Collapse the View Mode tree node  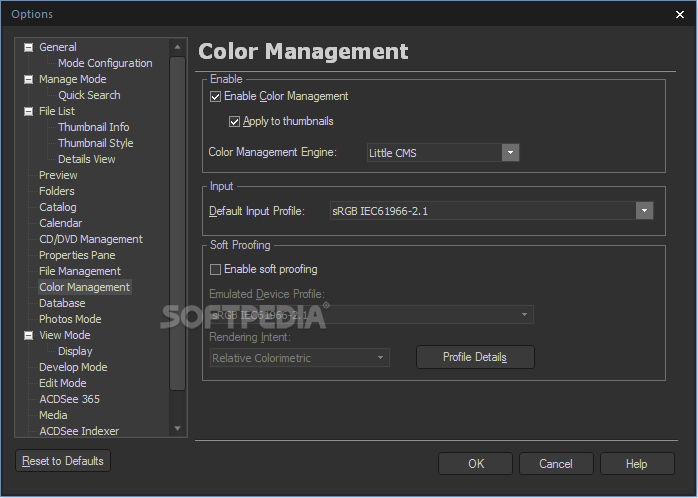point(28,335)
